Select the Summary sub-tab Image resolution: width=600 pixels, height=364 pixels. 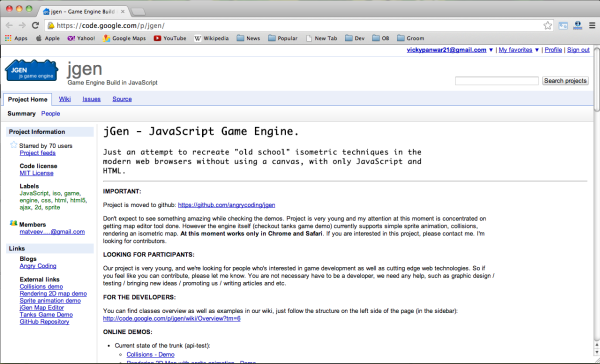(x=21, y=114)
